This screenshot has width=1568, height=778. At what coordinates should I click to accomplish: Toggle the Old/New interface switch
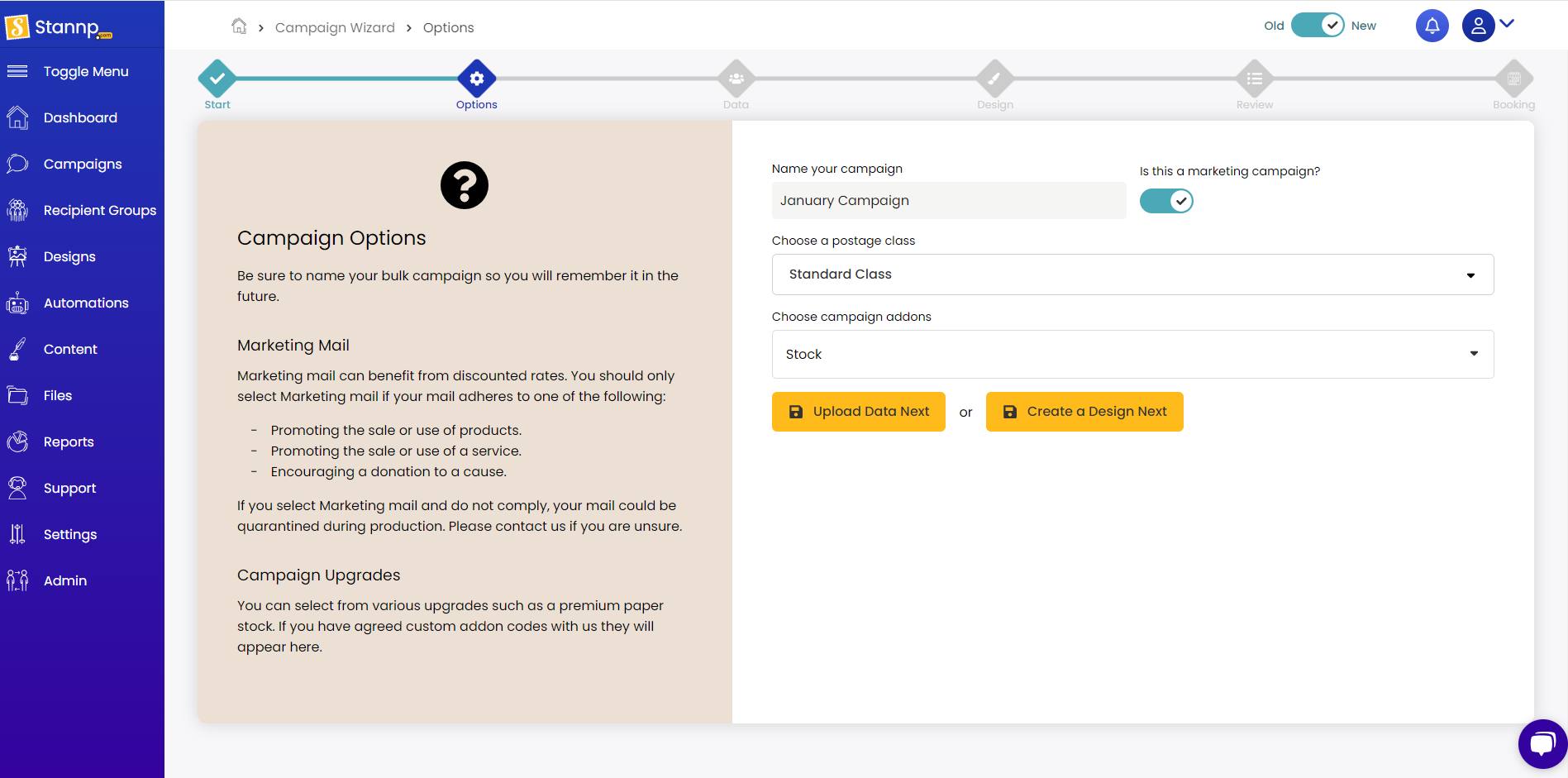1318,25
